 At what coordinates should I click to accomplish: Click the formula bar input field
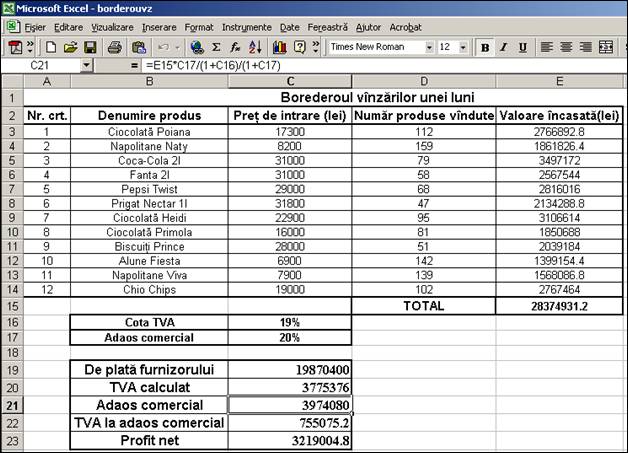click(x=380, y=65)
